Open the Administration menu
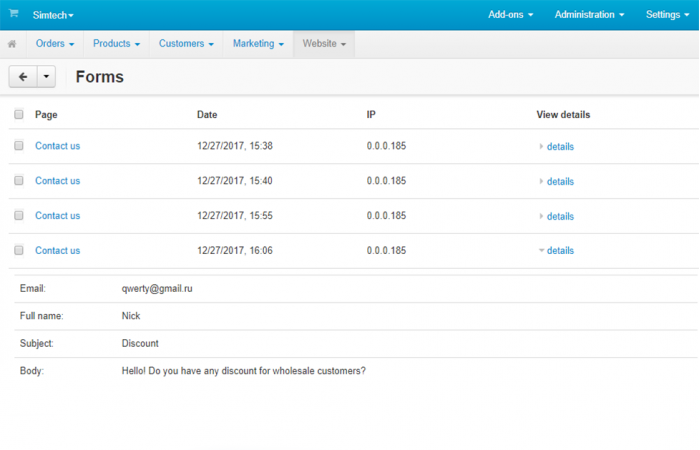This screenshot has width=700, height=450. [589, 15]
